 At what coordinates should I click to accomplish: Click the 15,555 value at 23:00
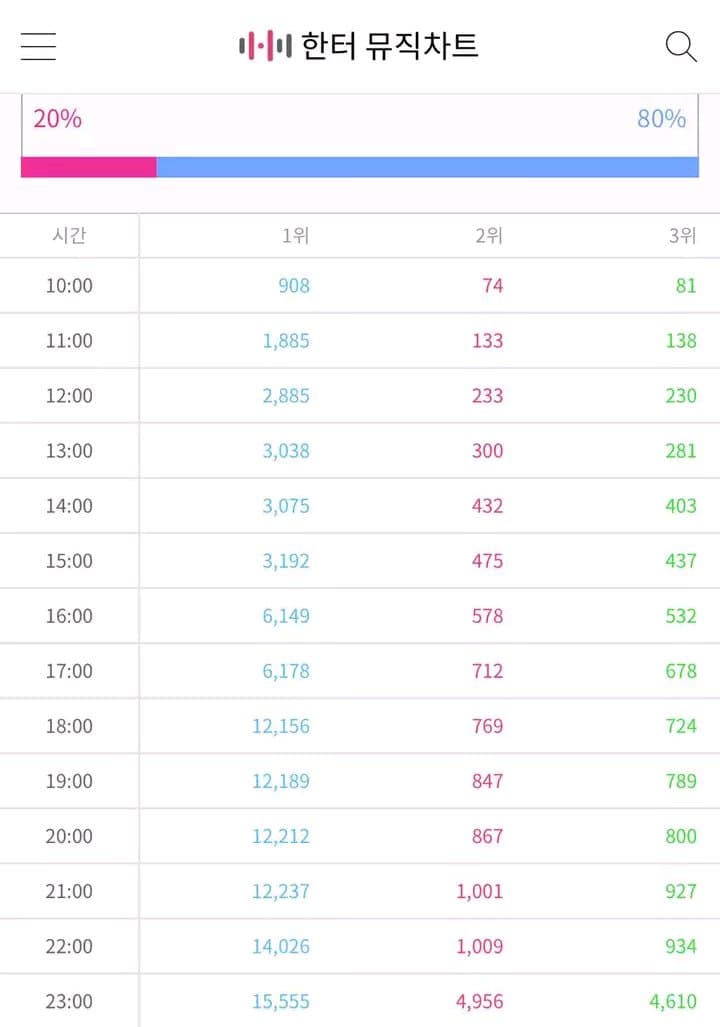281,1001
